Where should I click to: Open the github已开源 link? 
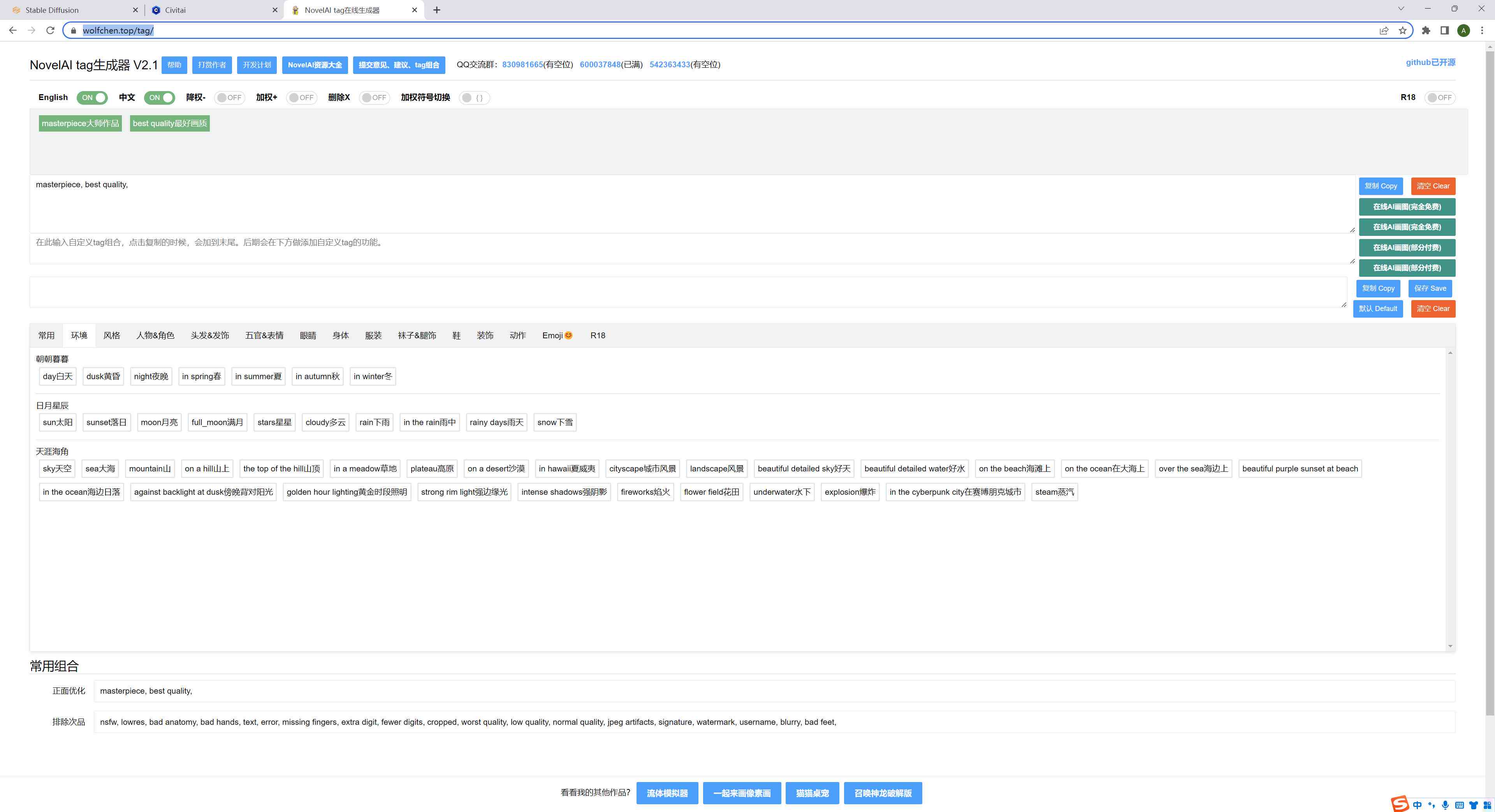pos(1430,62)
